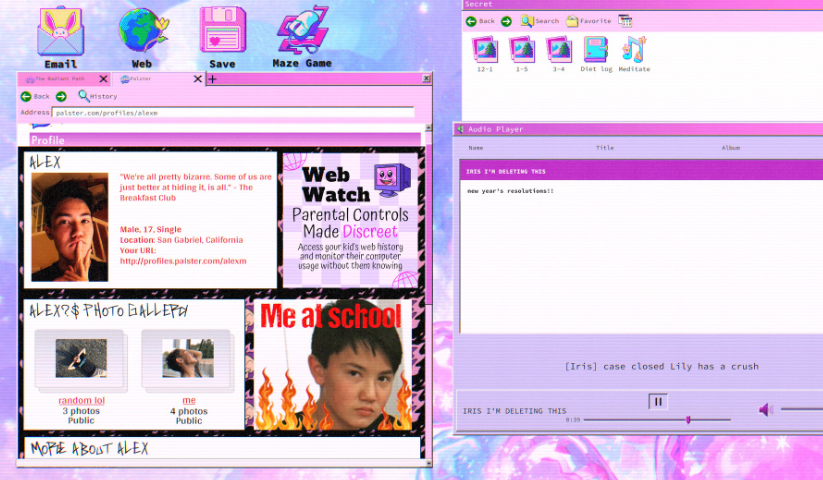
Task: Open the 1-5 photo file
Action: click(x=522, y=54)
